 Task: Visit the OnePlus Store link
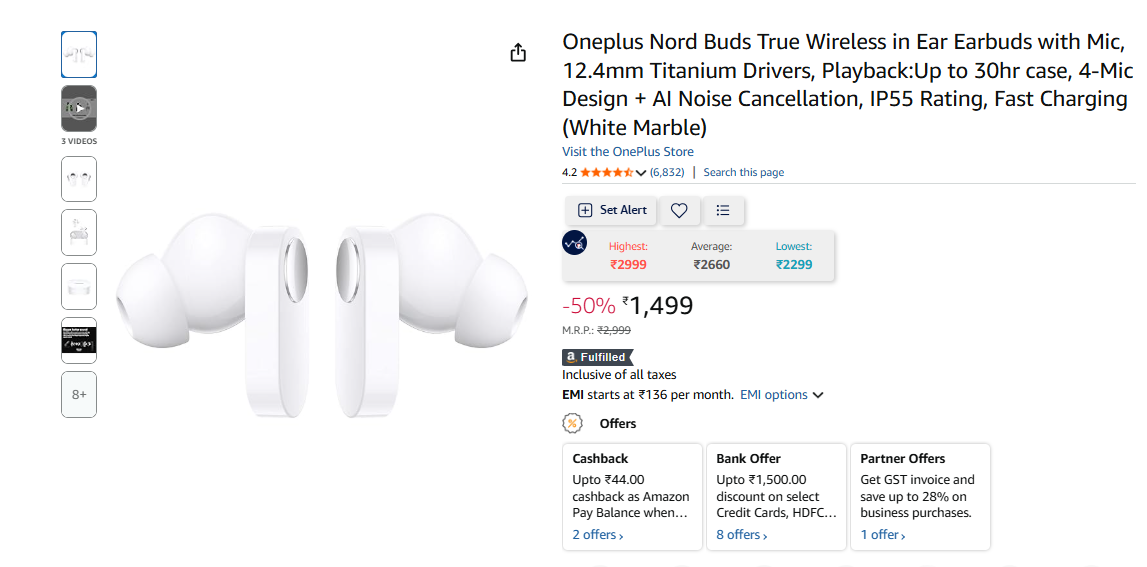click(628, 152)
